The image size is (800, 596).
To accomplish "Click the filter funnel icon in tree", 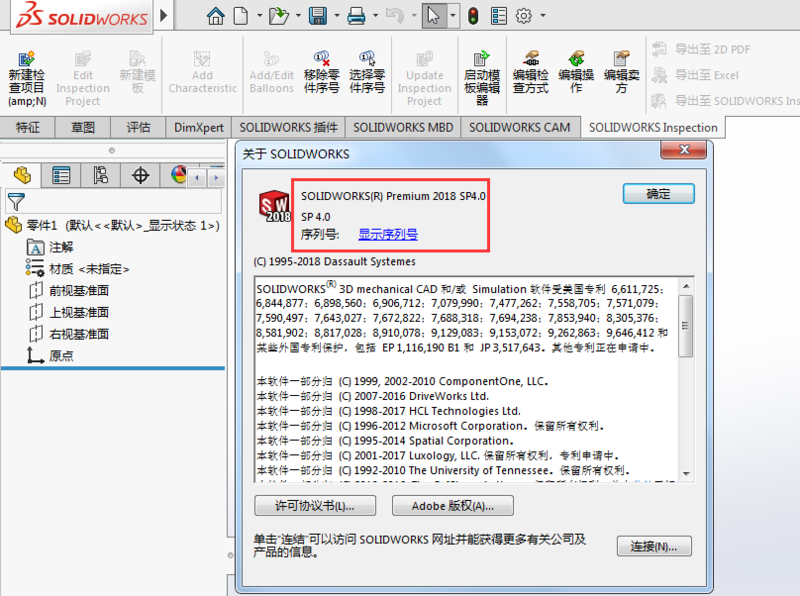I will coord(16,202).
